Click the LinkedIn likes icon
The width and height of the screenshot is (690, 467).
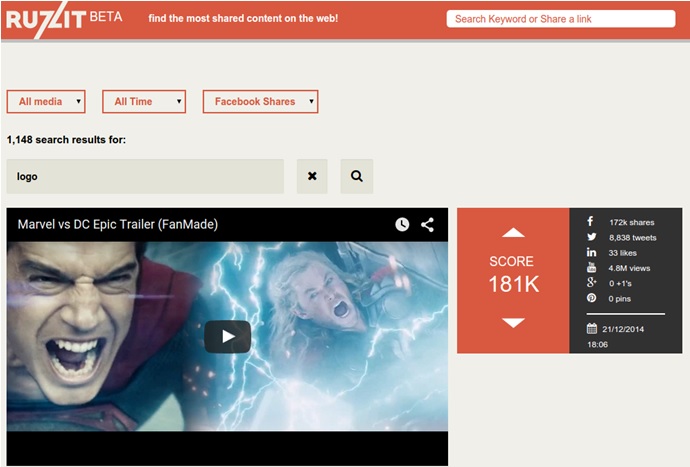click(591, 253)
